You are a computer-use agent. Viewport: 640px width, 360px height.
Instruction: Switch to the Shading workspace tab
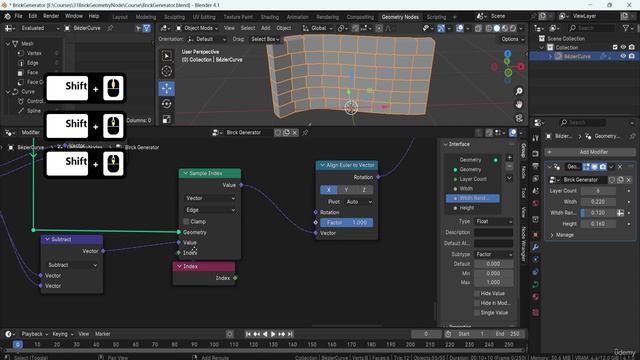pyautogui.click(x=270, y=17)
